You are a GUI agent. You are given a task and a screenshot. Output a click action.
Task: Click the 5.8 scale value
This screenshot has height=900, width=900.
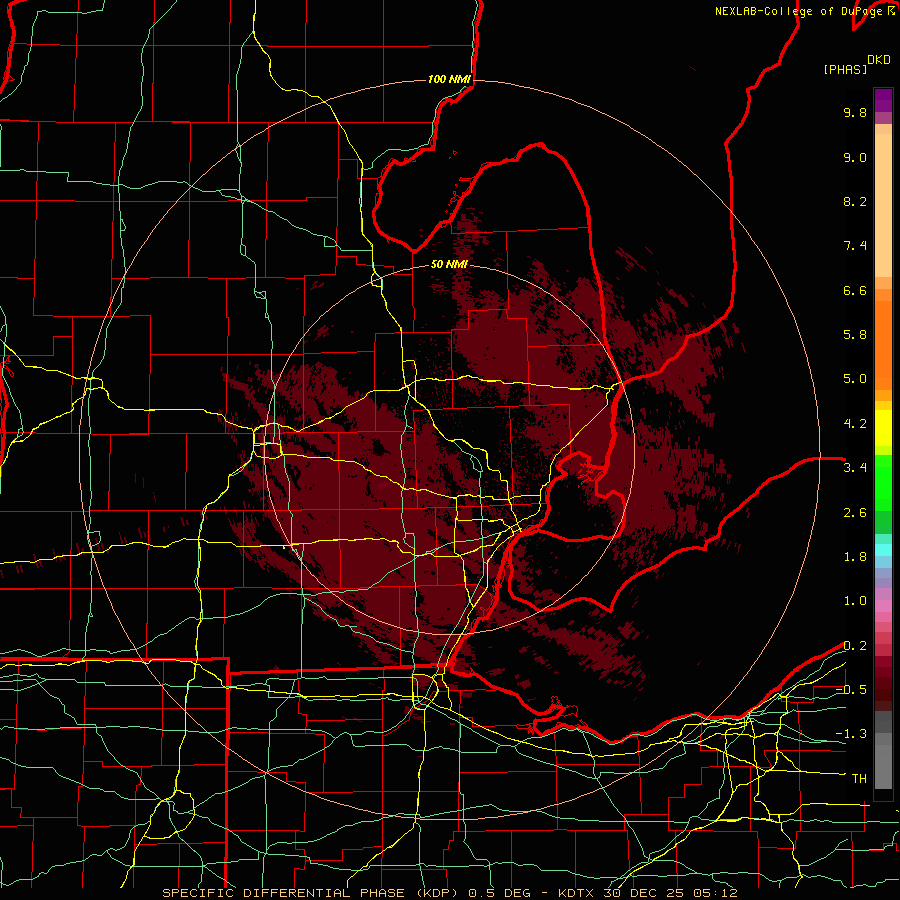click(855, 335)
